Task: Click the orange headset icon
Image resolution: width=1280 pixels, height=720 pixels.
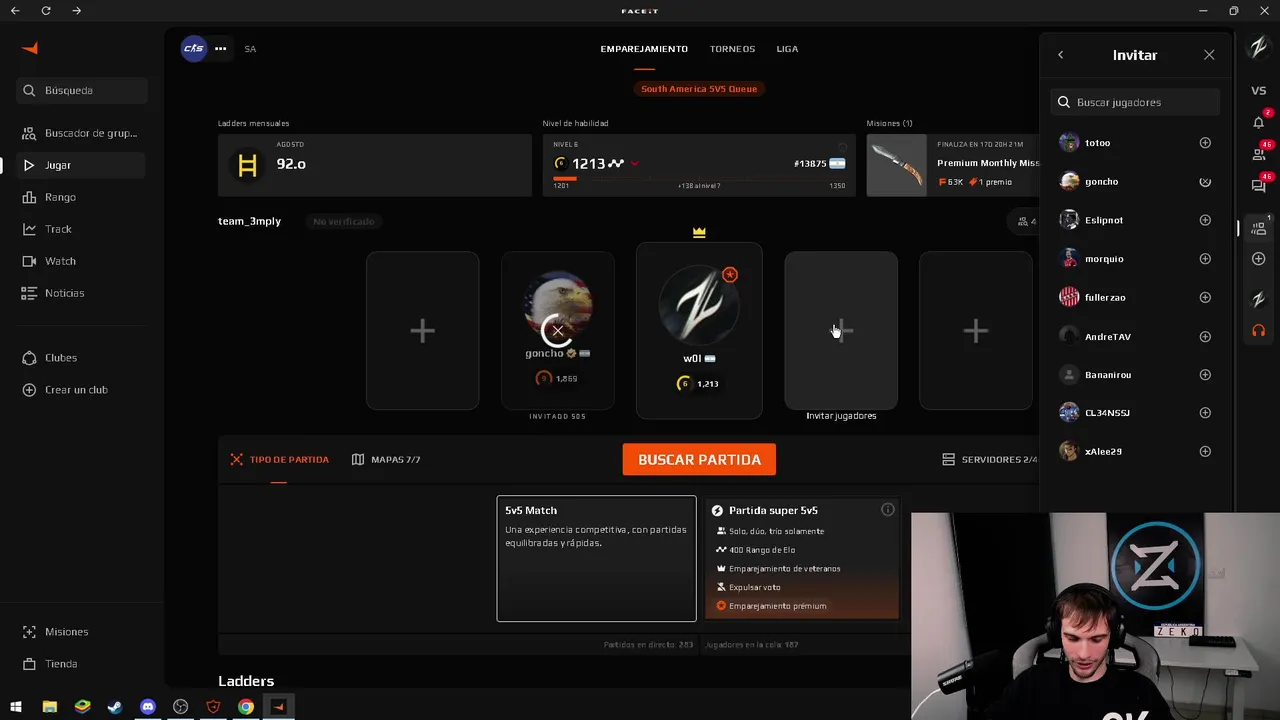Action: pos(1259,330)
